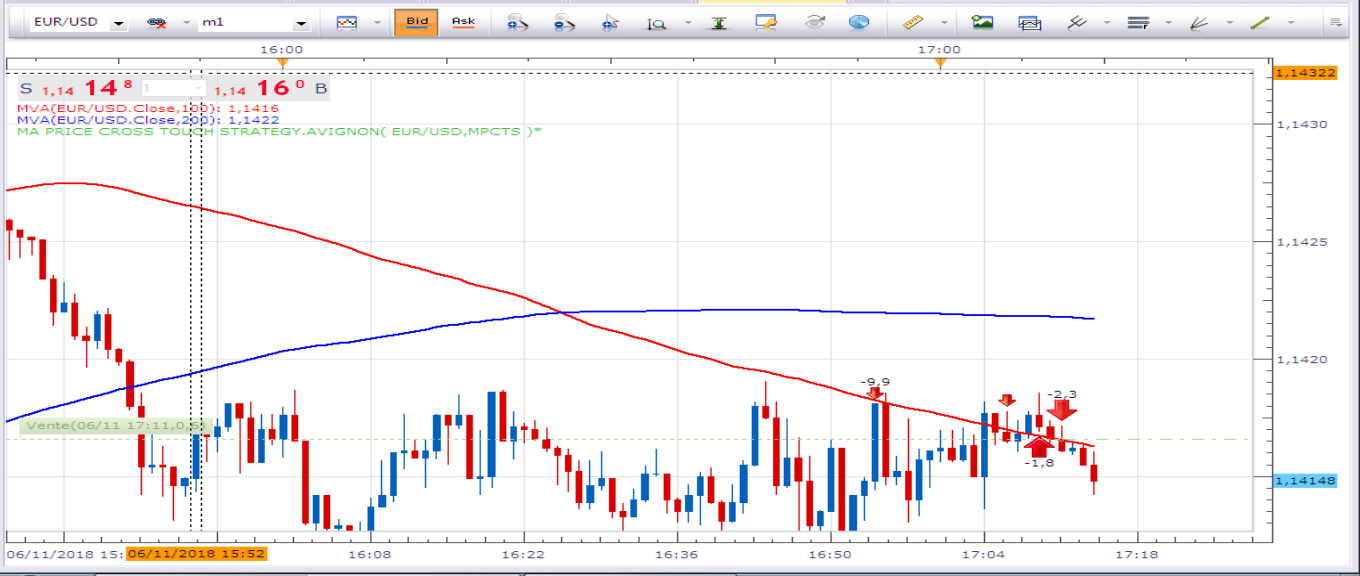Click the blue globe icon
This screenshot has width=1360, height=576.
click(x=859, y=22)
